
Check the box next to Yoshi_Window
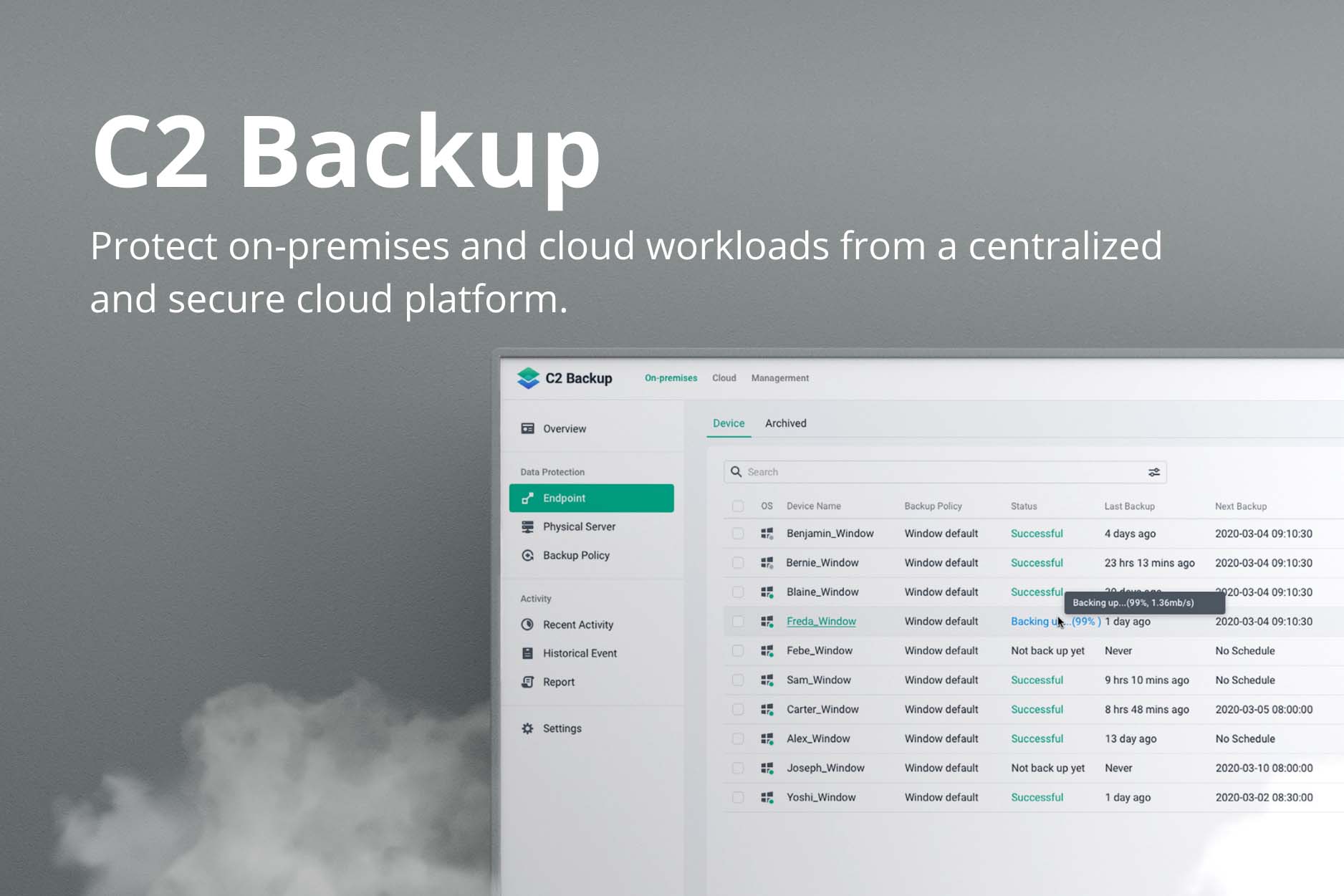pyautogui.click(x=739, y=797)
